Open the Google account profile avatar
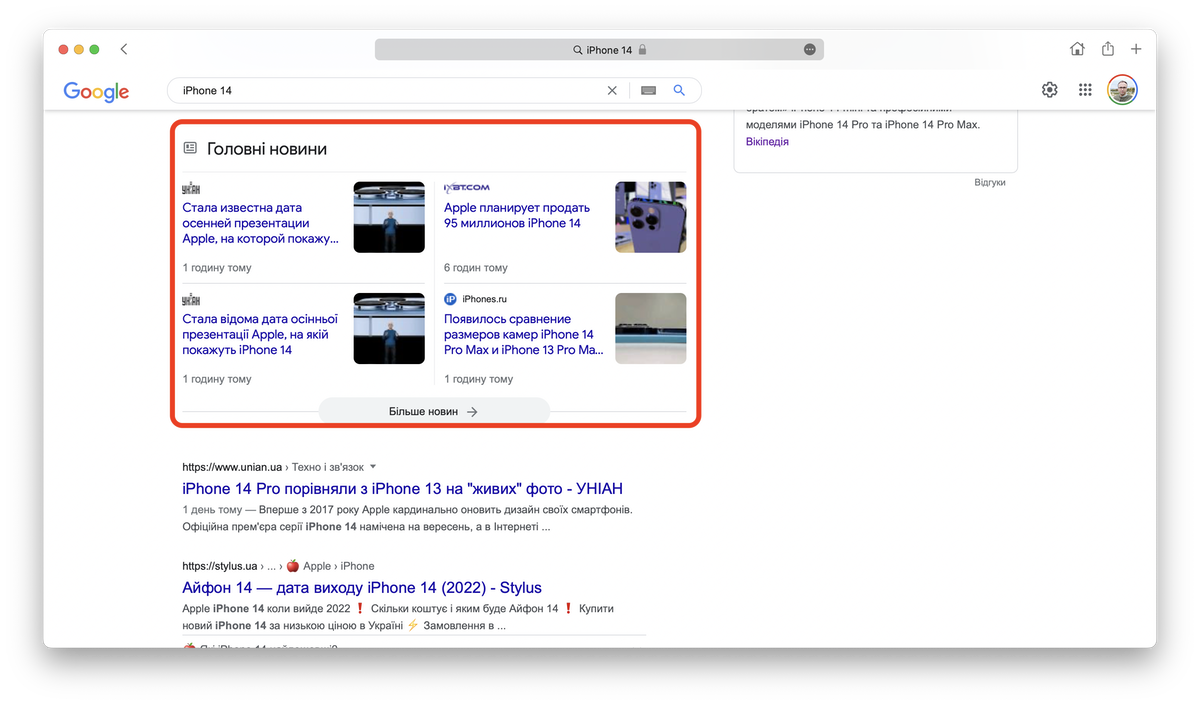The height and width of the screenshot is (705, 1200). (x=1122, y=91)
